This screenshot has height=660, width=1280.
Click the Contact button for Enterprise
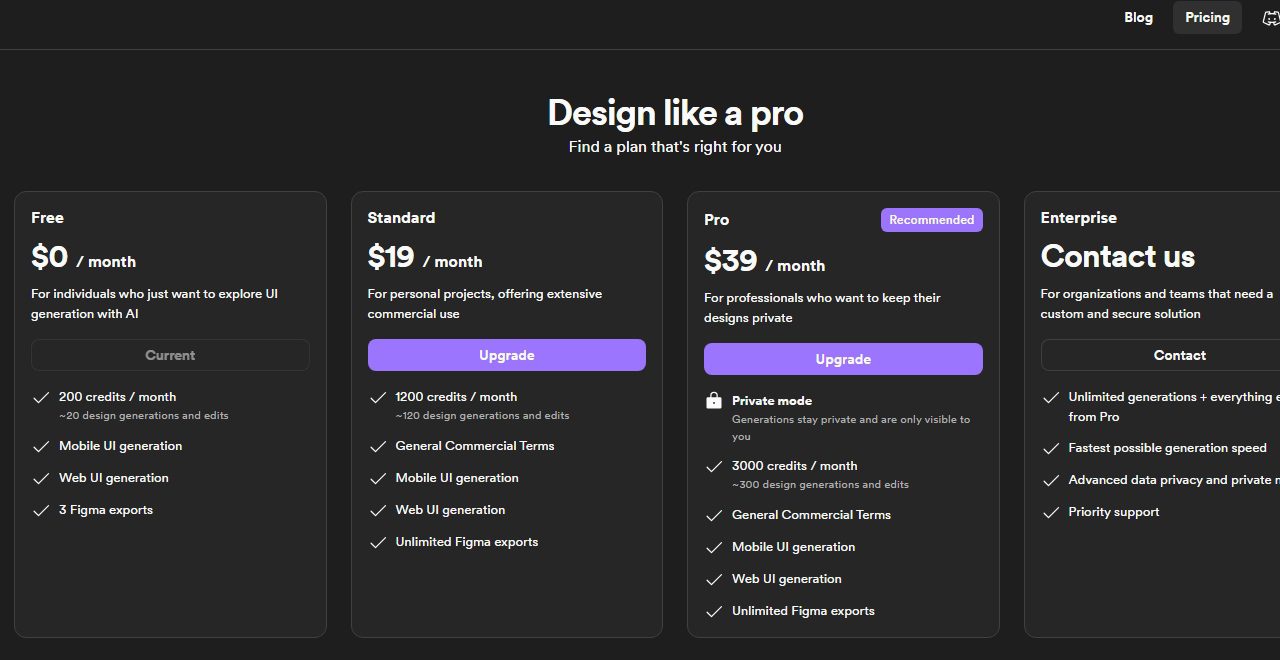pos(1180,355)
